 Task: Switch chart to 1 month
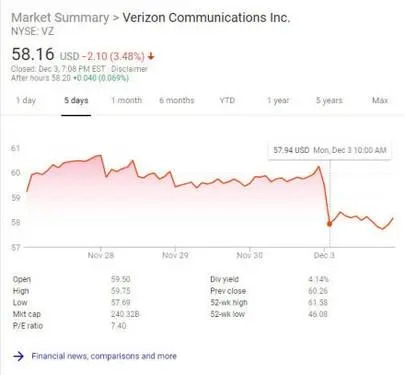(127, 100)
